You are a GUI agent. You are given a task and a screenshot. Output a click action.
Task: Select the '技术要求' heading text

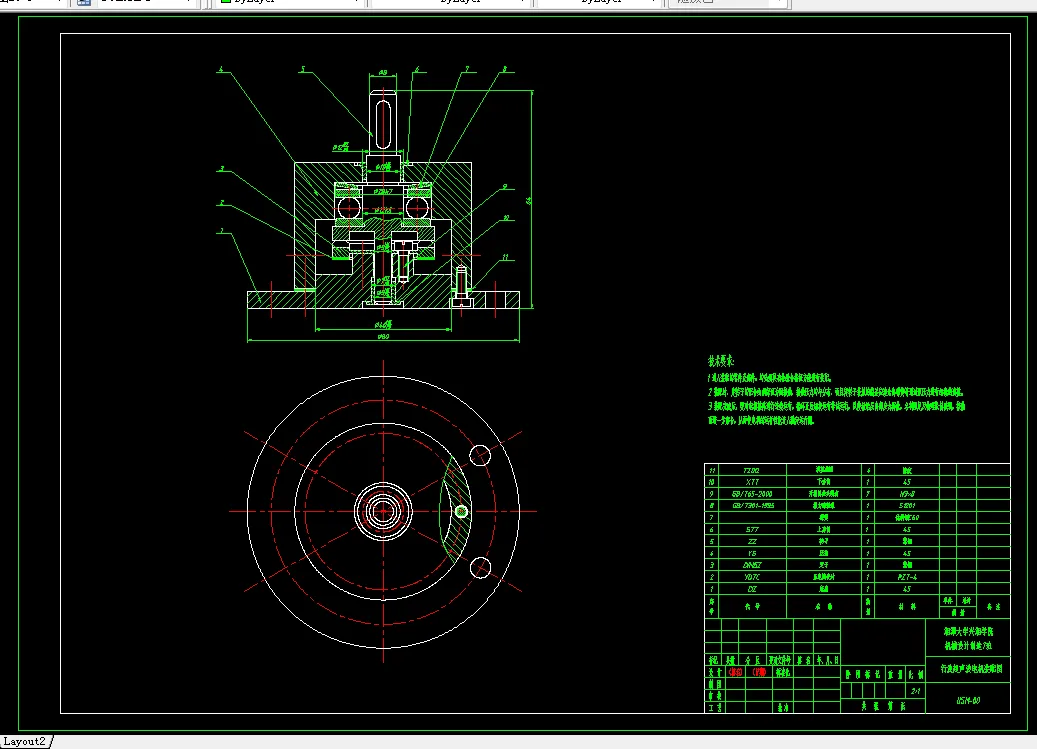(721, 361)
